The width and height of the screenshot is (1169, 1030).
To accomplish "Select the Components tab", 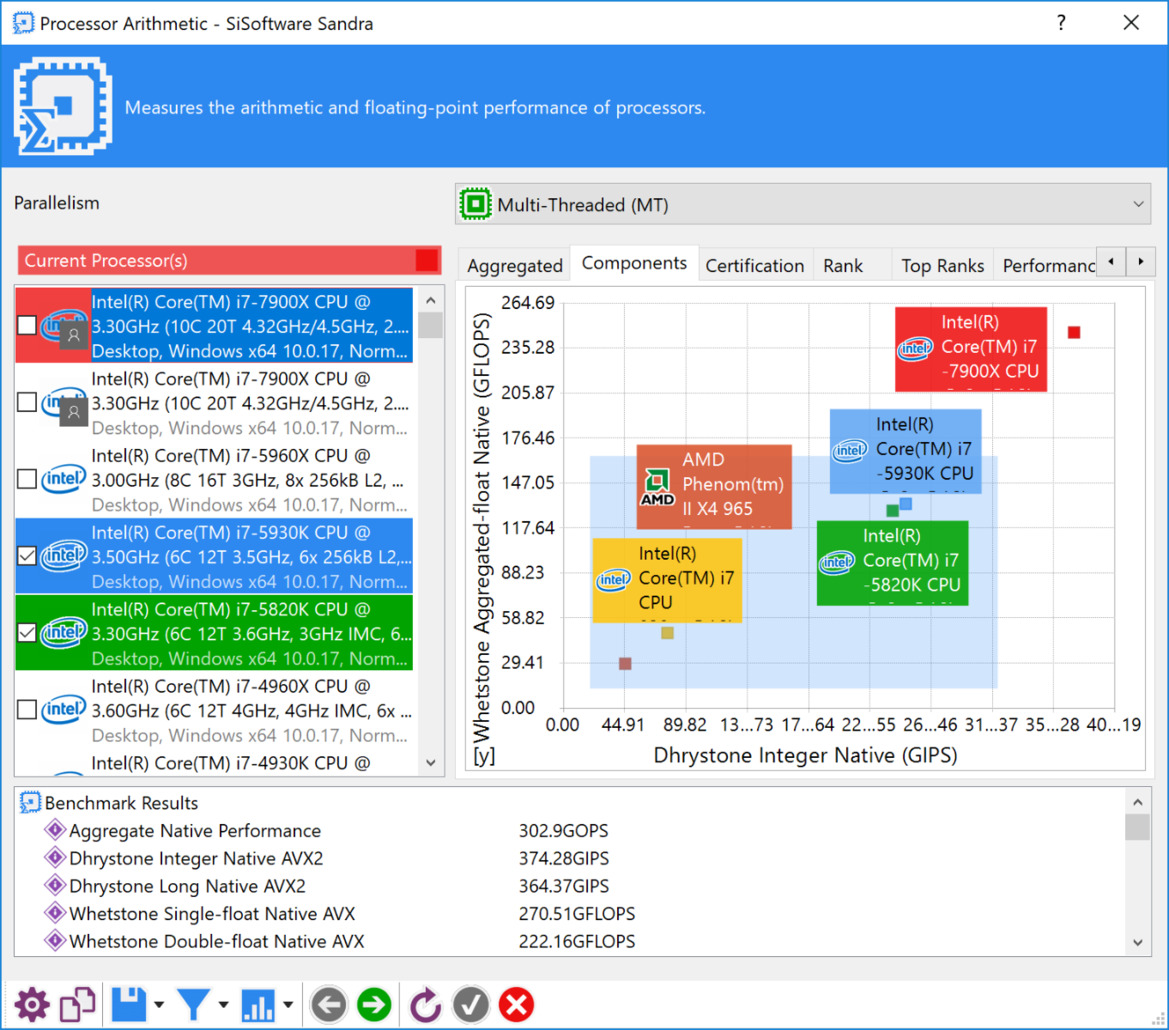I will tap(634, 263).
